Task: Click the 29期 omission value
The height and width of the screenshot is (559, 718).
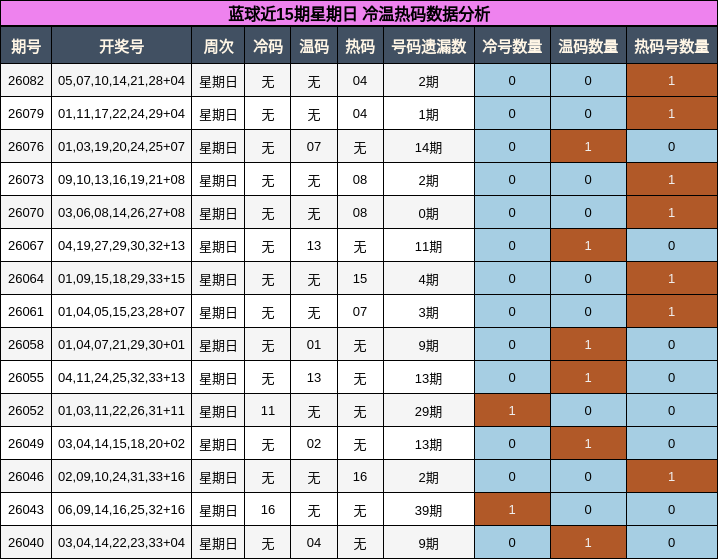Action: click(x=429, y=411)
